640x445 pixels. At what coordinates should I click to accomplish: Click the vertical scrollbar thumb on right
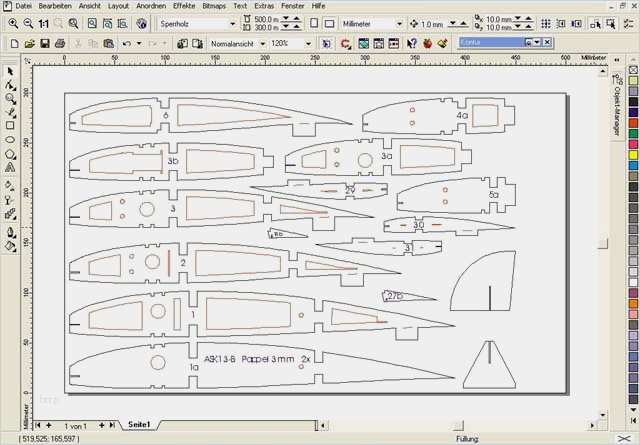tap(602, 241)
